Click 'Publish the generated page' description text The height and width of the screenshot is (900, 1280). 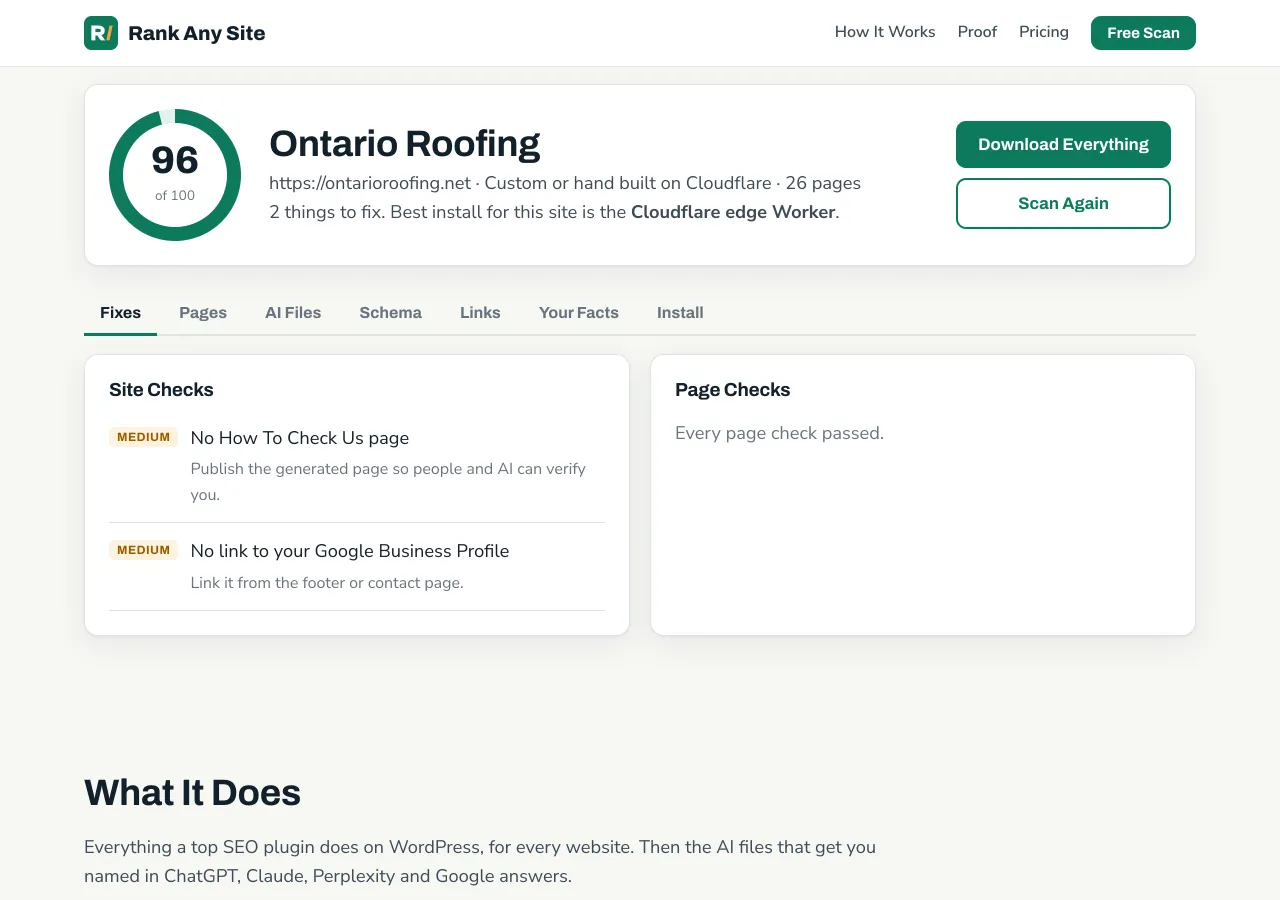[388, 481]
